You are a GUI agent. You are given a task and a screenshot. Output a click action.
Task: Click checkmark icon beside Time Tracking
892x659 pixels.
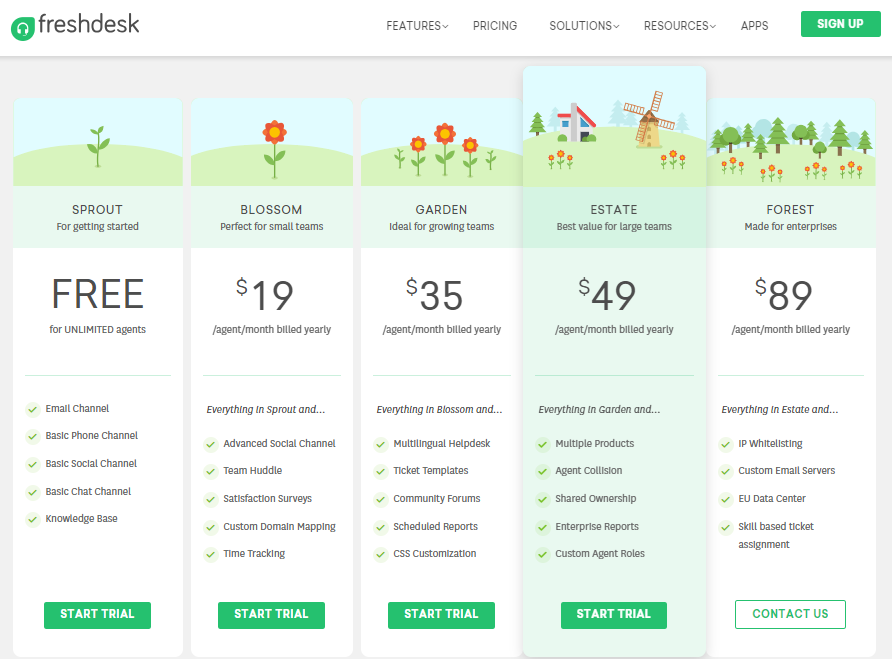[210, 554]
